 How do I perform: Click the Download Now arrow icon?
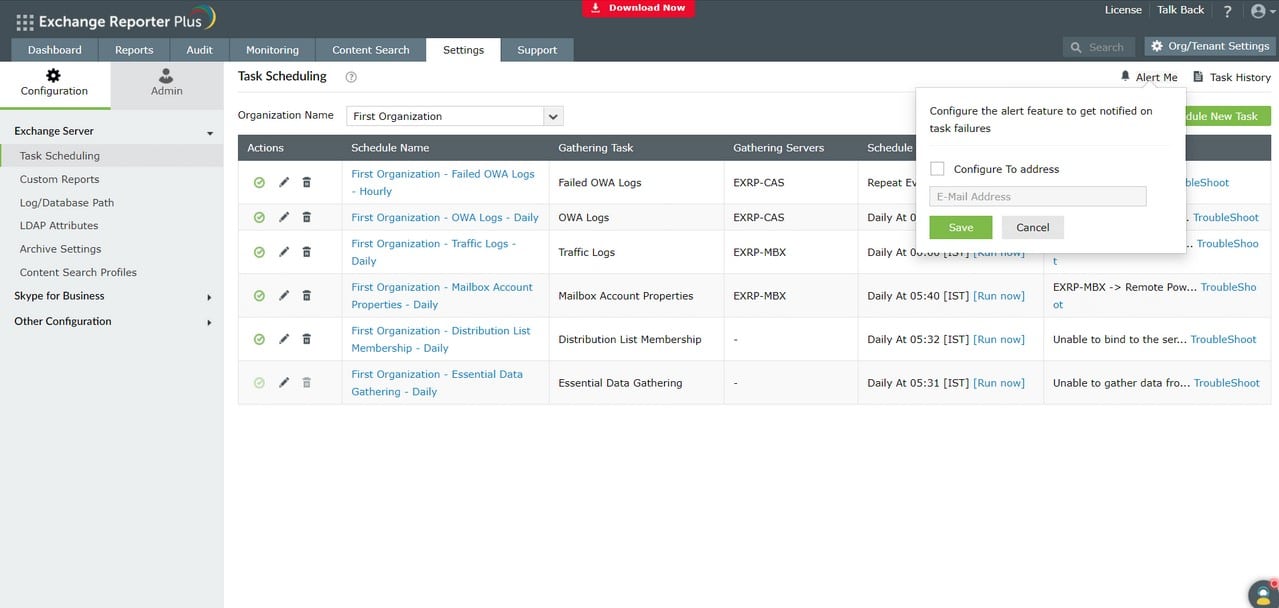[596, 7]
